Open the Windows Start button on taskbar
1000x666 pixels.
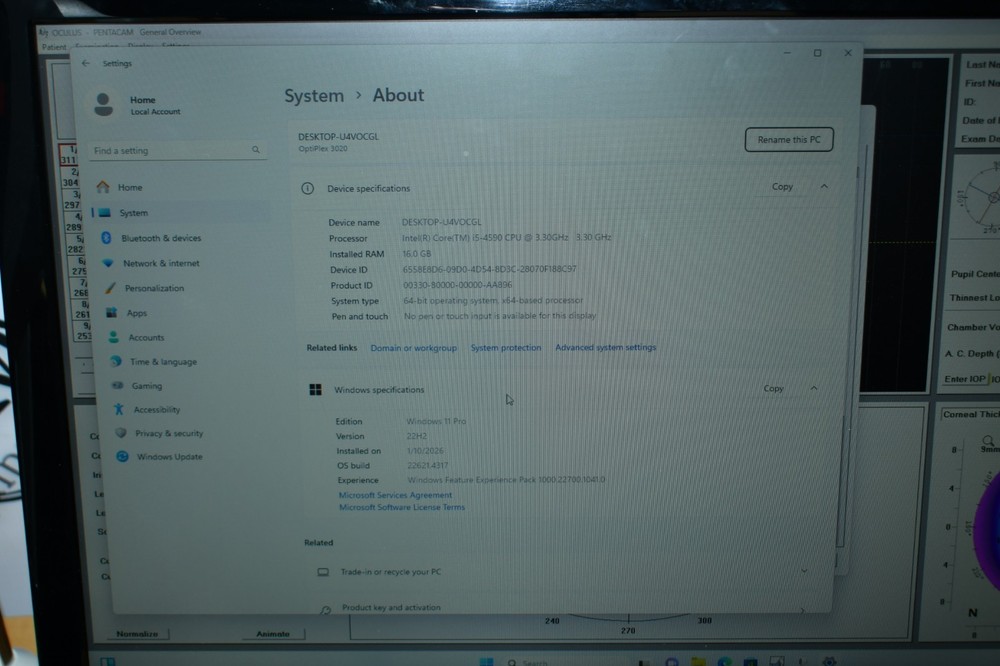pyautogui.click(x=487, y=662)
